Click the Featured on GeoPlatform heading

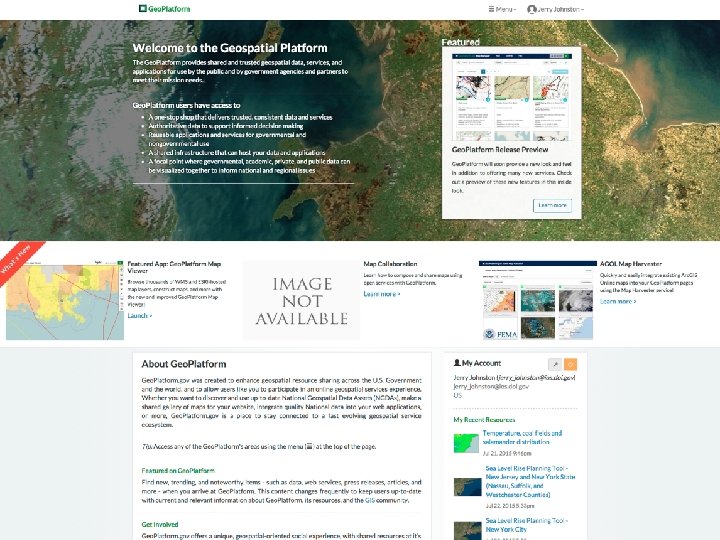pos(178,471)
